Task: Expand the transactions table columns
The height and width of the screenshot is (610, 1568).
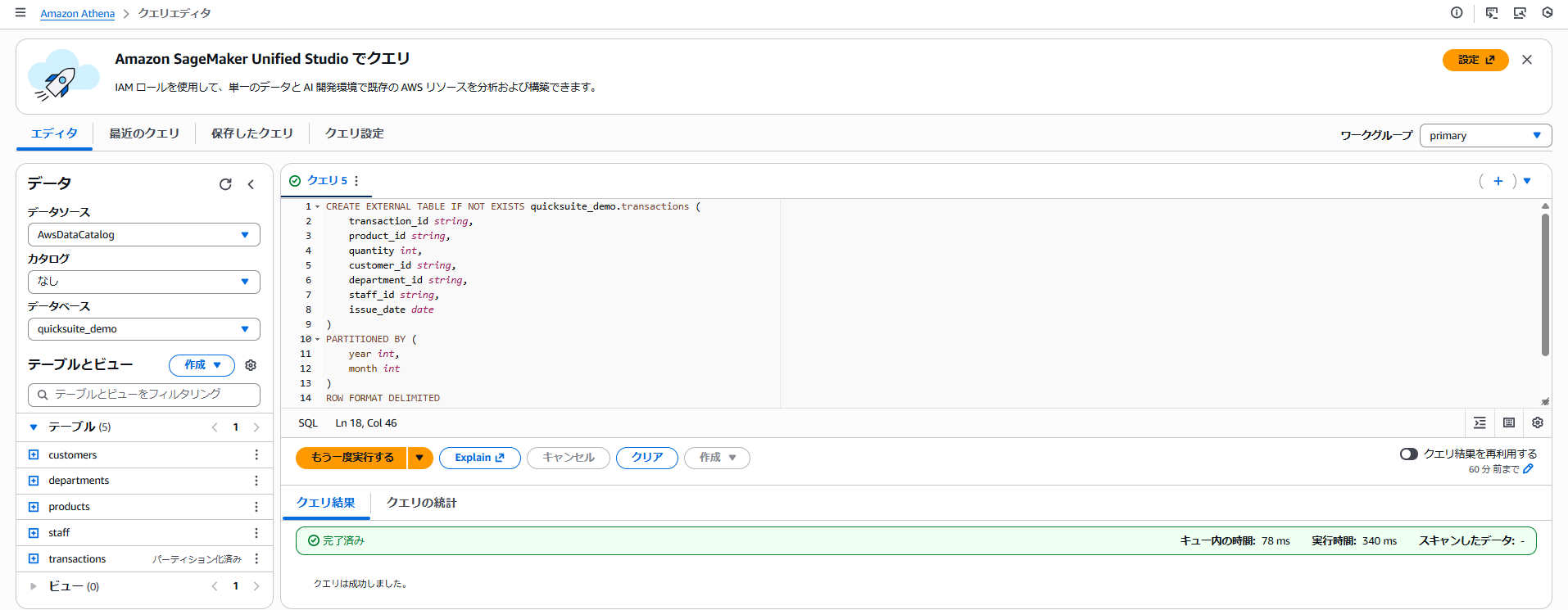Action: pos(34,559)
